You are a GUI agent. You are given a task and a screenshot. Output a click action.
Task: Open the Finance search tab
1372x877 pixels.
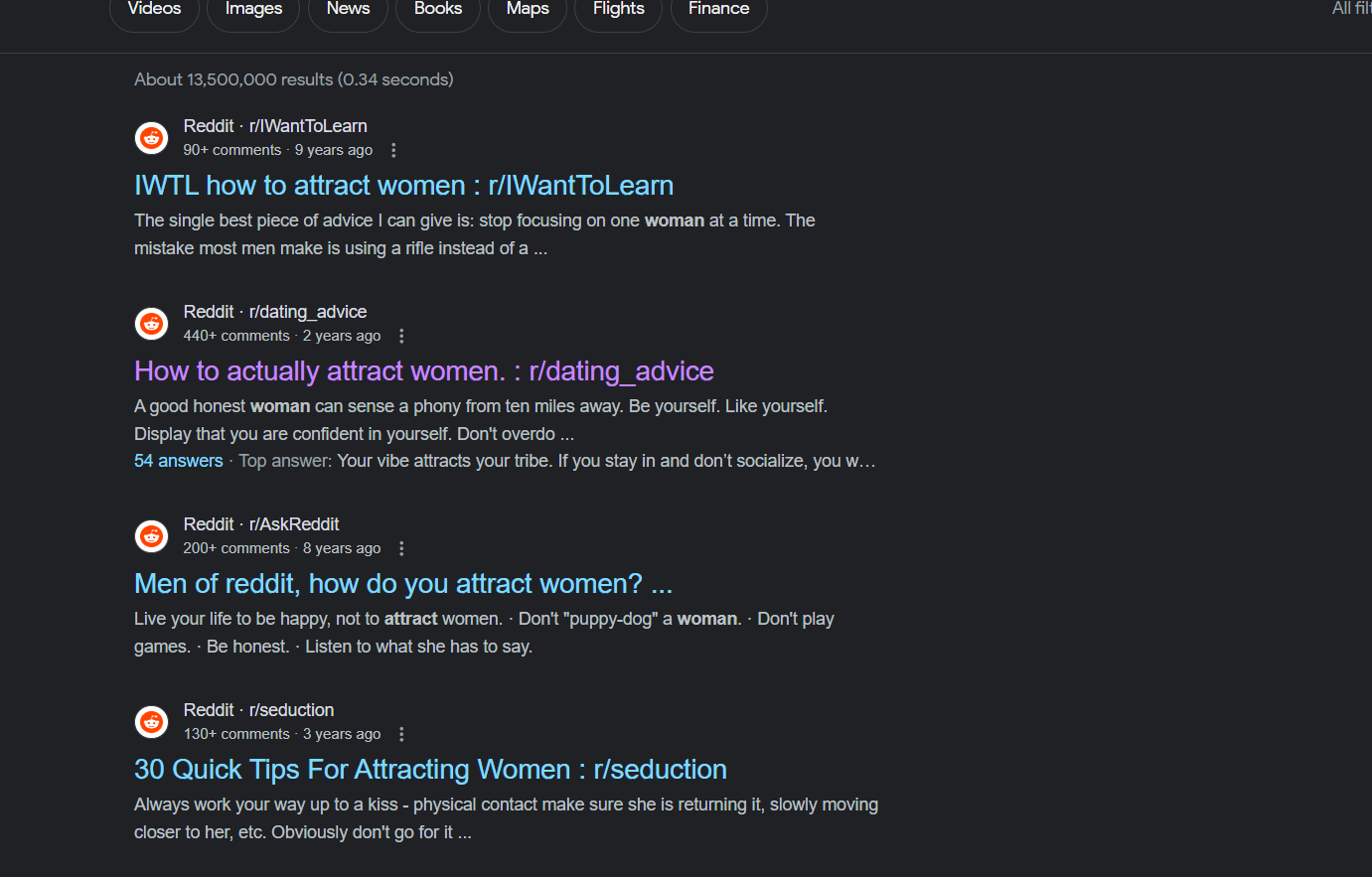point(718,9)
